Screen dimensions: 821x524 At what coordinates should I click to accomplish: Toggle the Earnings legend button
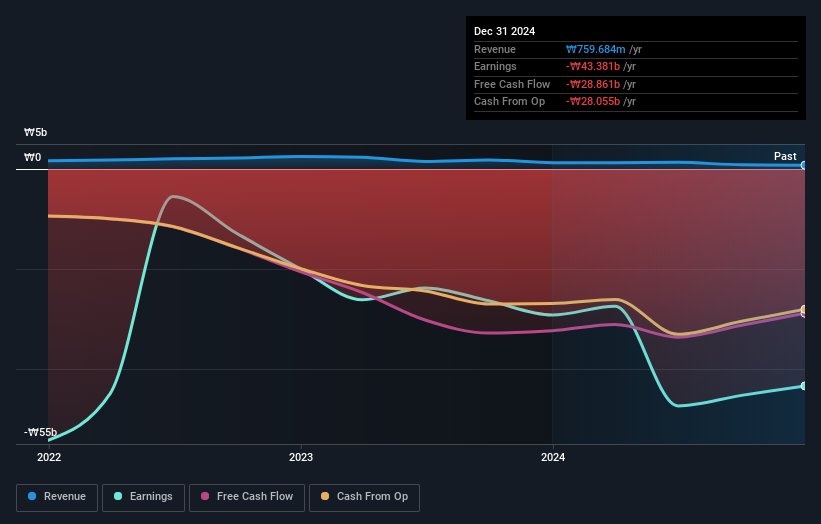[143, 497]
